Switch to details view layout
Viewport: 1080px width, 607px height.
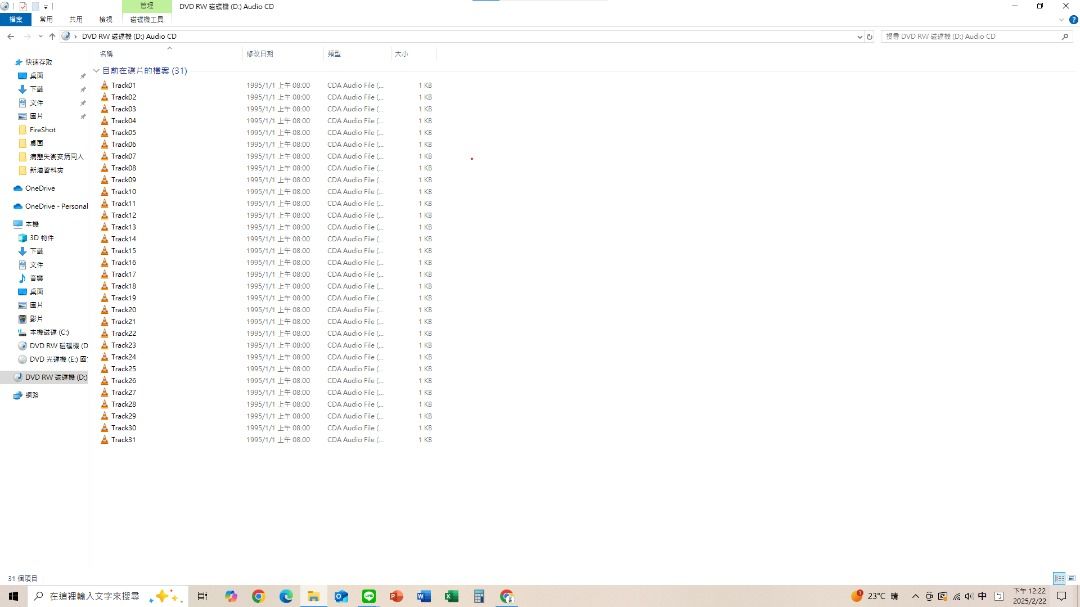1058,578
